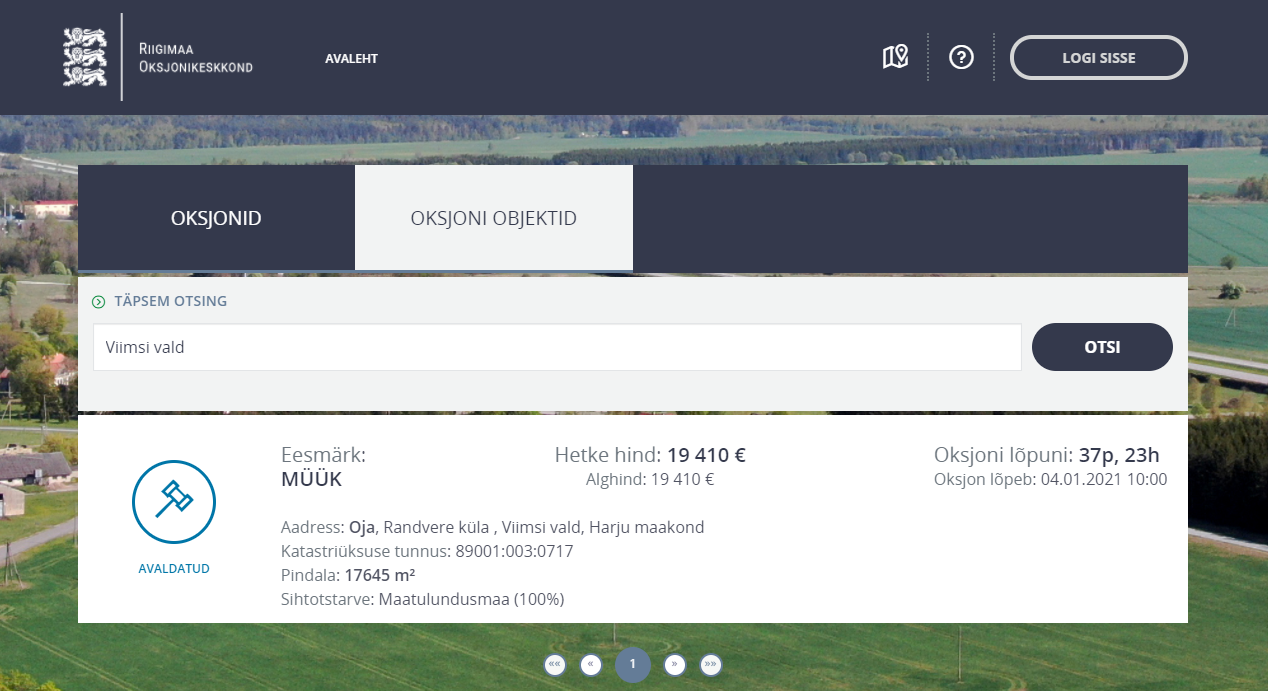
Task: Click the end date 04.01.2021 10:00
Action: pyautogui.click(x=1104, y=479)
